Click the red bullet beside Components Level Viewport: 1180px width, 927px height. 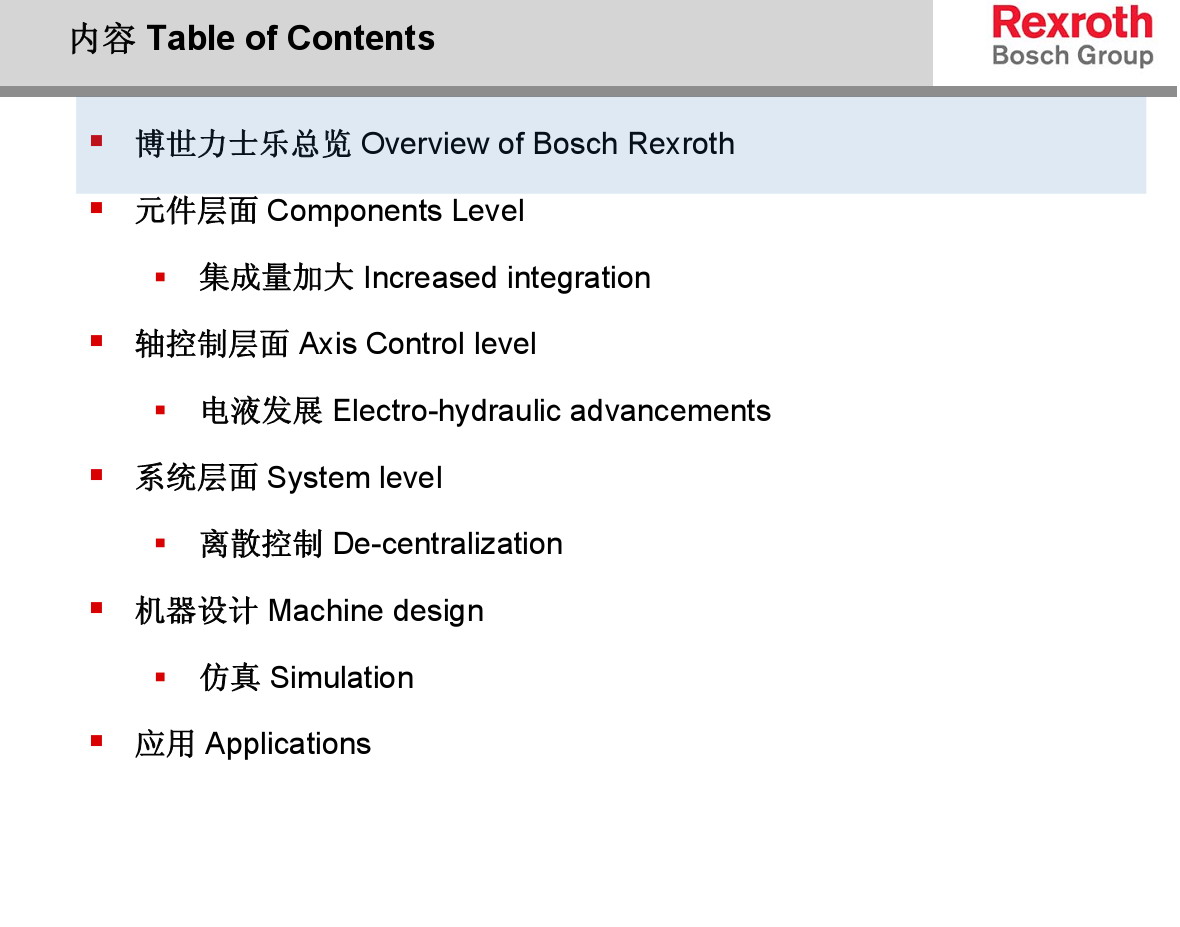[97, 208]
